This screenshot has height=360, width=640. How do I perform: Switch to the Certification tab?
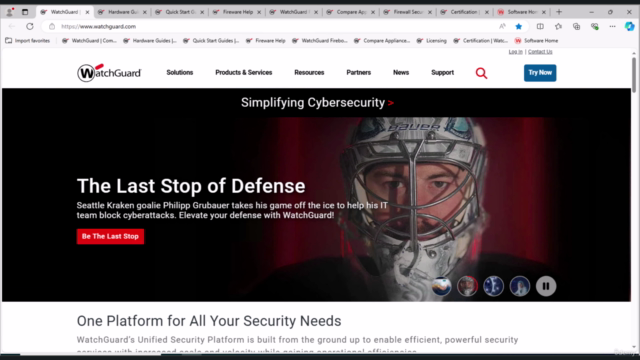pyautogui.click(x=464, y=12)
